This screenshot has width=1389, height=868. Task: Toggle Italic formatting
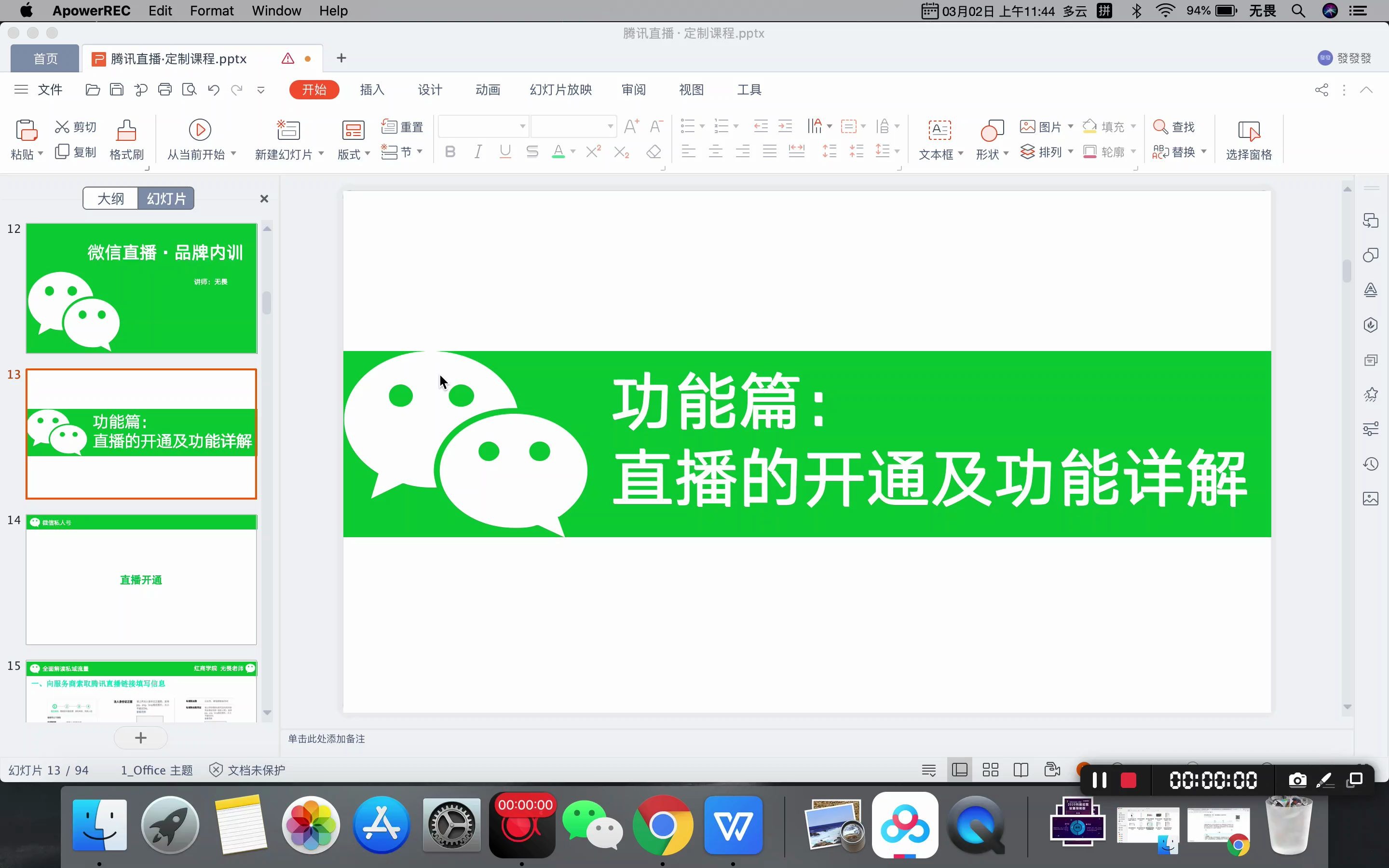pyautogui.click(x=477, y=151)
